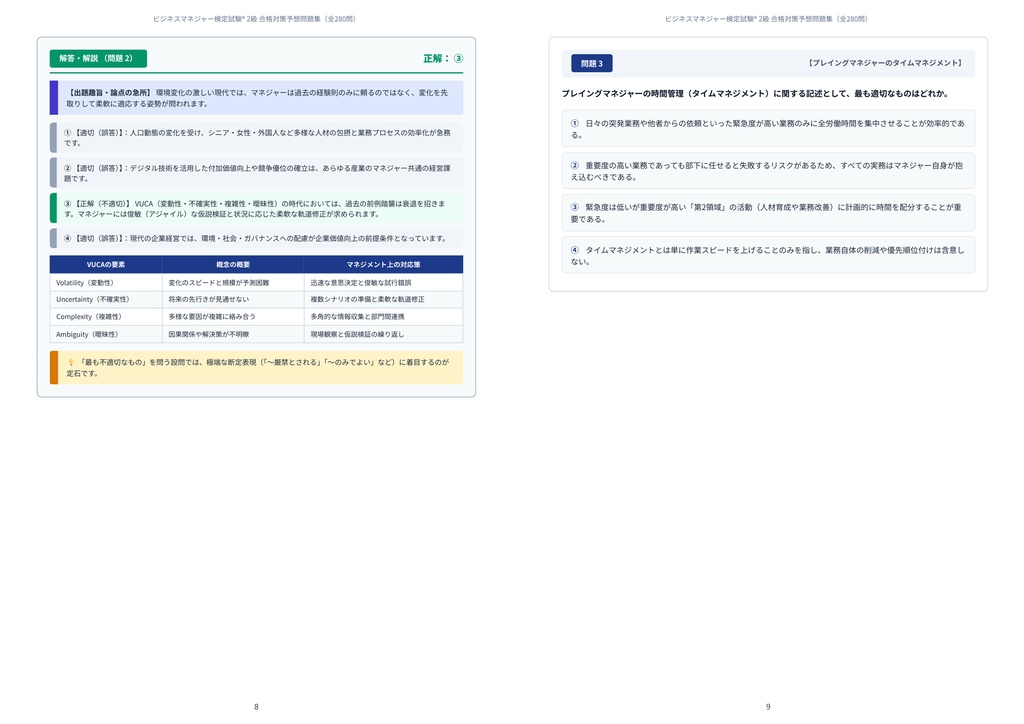Click the book title header above the answer page

(x=255, y=19)
